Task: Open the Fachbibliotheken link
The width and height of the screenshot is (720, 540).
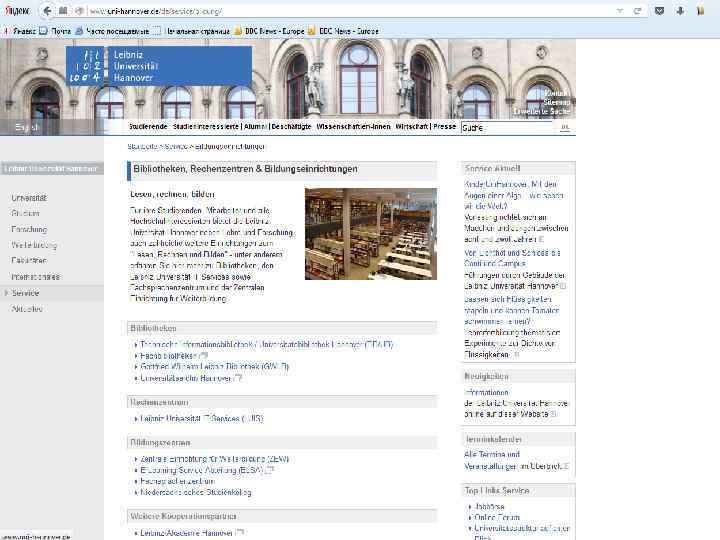Action: 169,356
